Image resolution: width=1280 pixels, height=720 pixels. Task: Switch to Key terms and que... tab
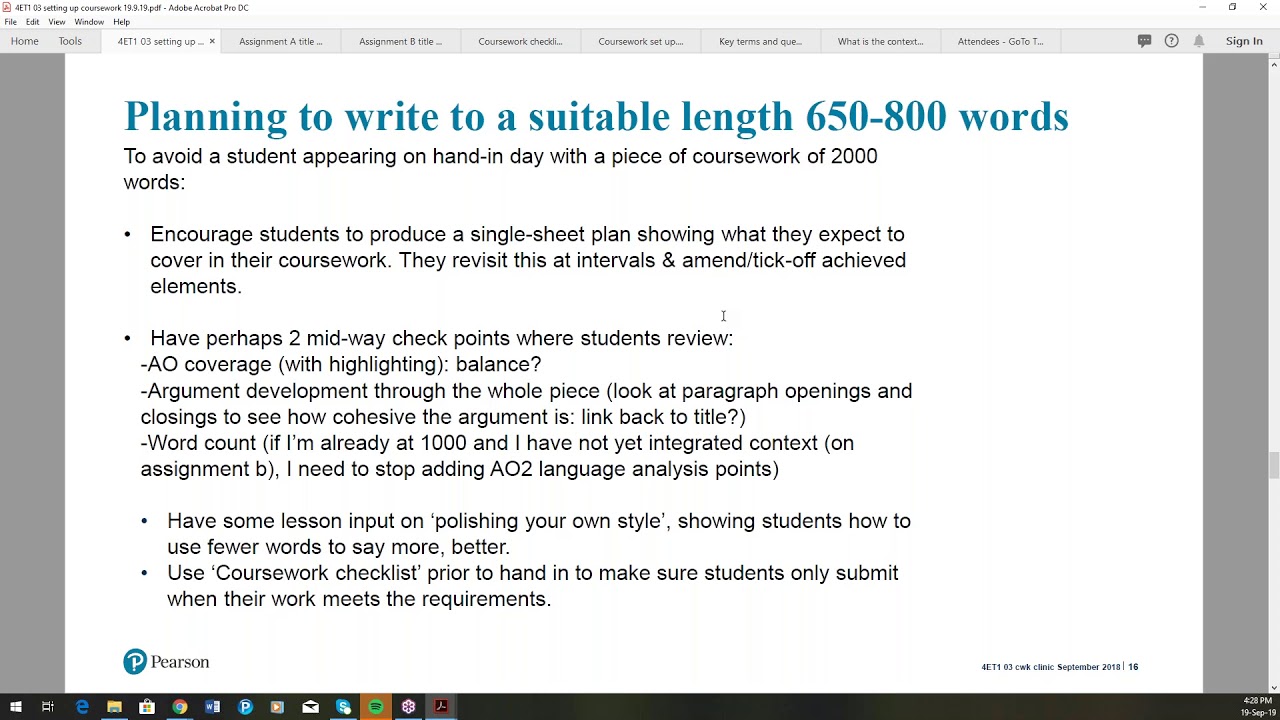click(760, 42)
